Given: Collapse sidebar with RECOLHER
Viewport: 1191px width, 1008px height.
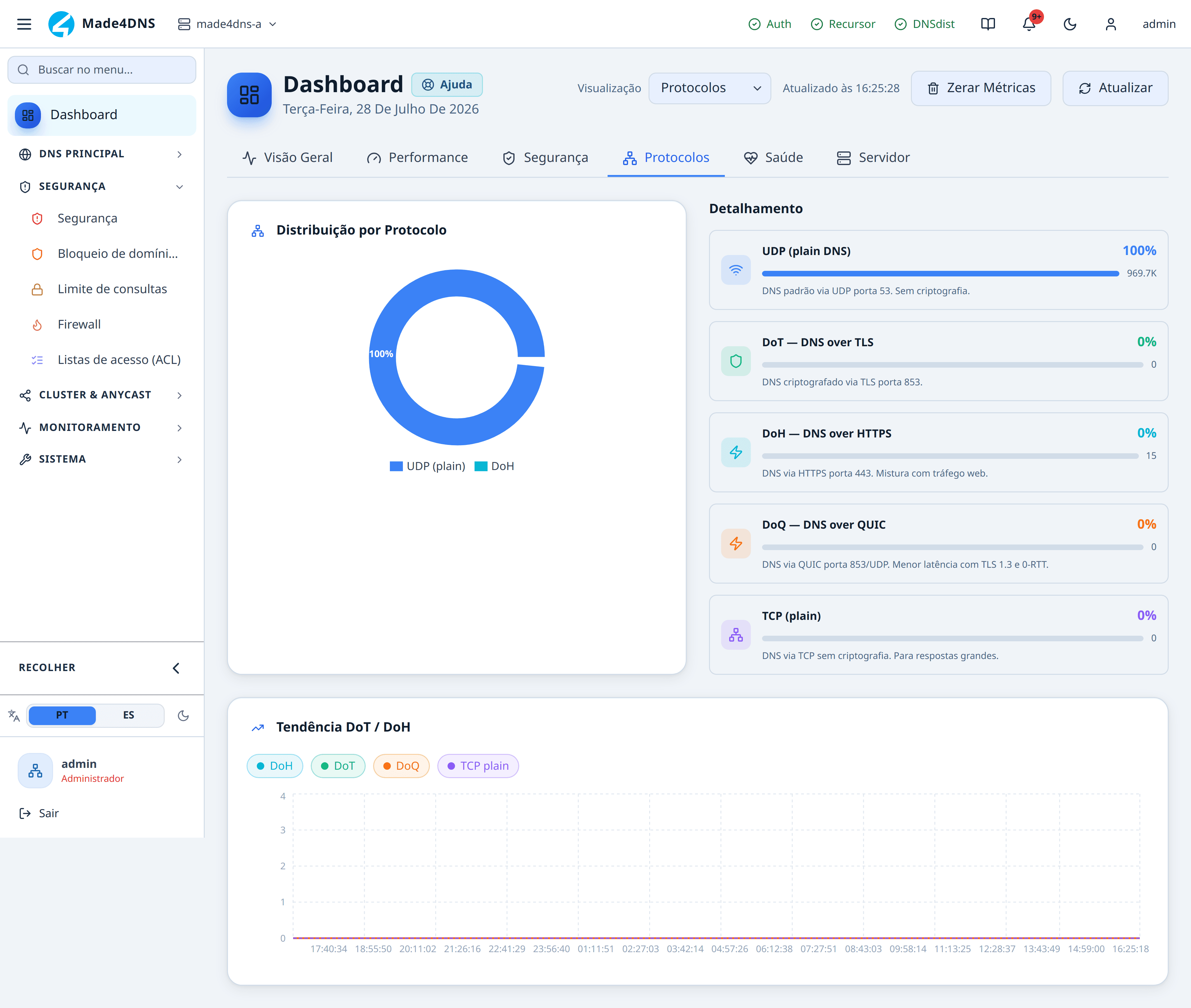Looking at the screenshot, I should [x=102, y=668].
